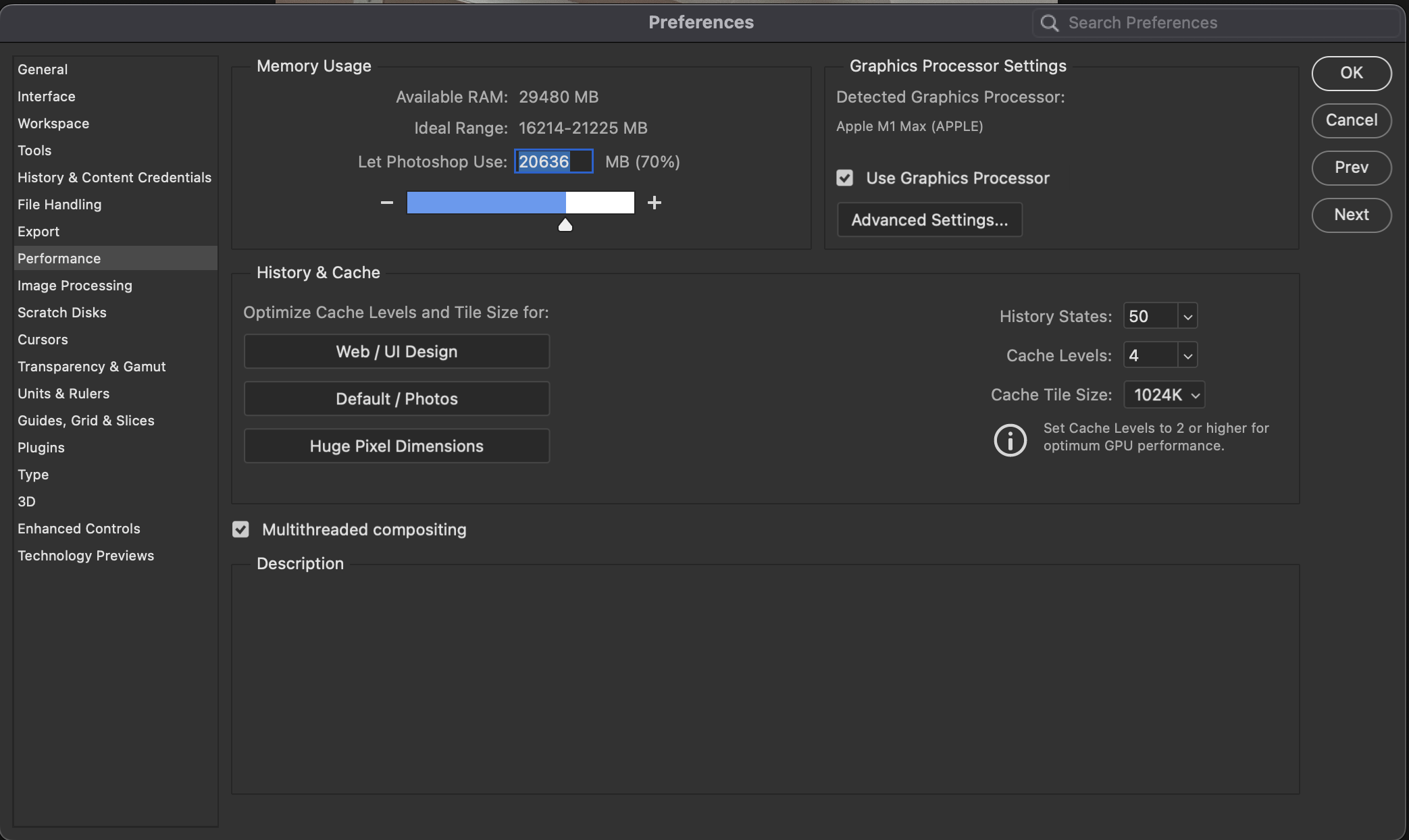This screenshot has height=840, width=1409.
Task: Expand the Cache Levels dropdown
Action: point(1186,355)
